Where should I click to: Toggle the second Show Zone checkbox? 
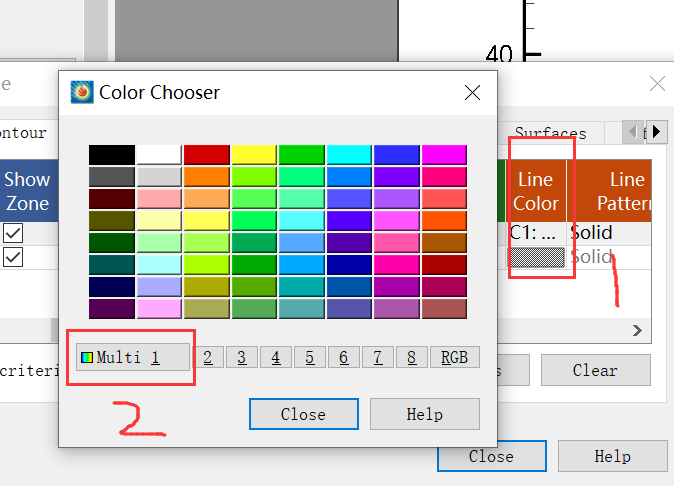pos(13,257)
